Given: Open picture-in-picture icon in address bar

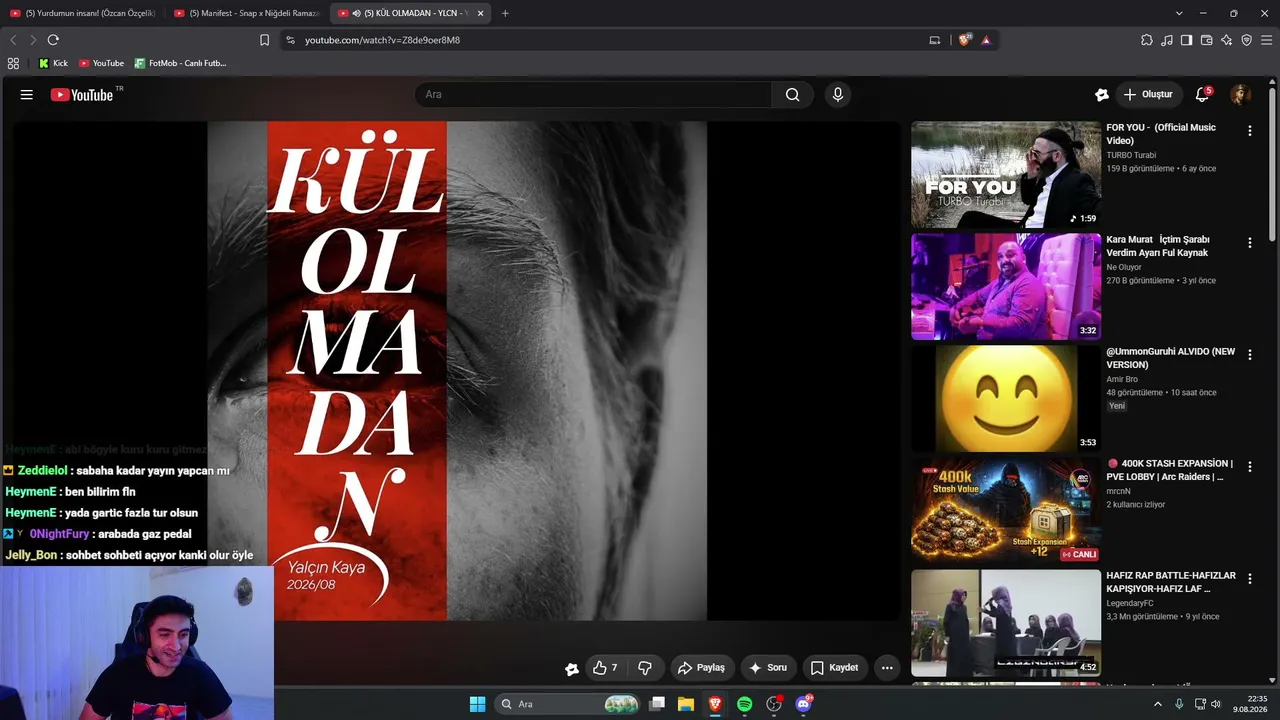Looking at the screenshot, I should pos(935,40).
